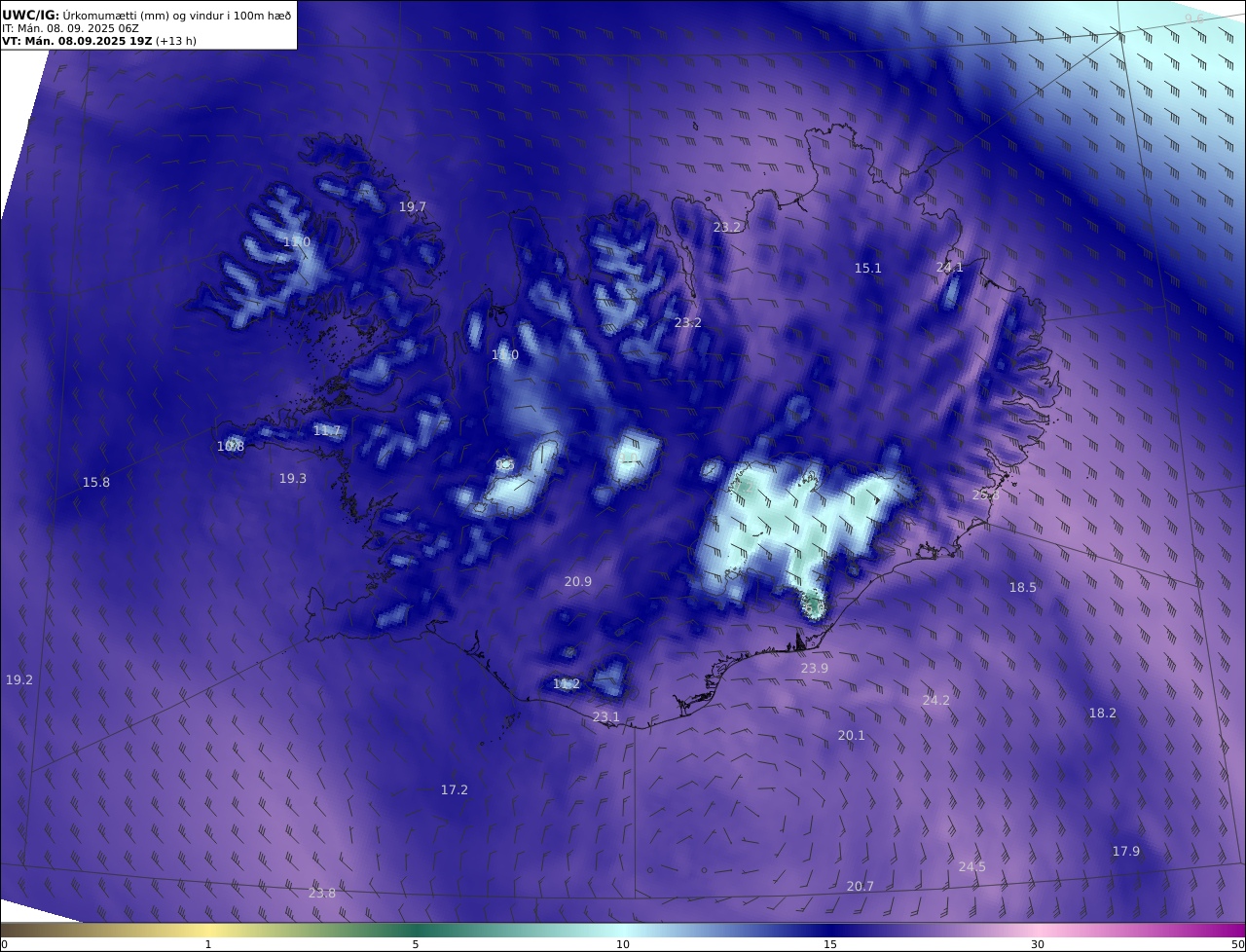The width and height of the screenshot is (1246, 952).
Task: Click the map value '20.1'
Action: [x=852, y=735]
